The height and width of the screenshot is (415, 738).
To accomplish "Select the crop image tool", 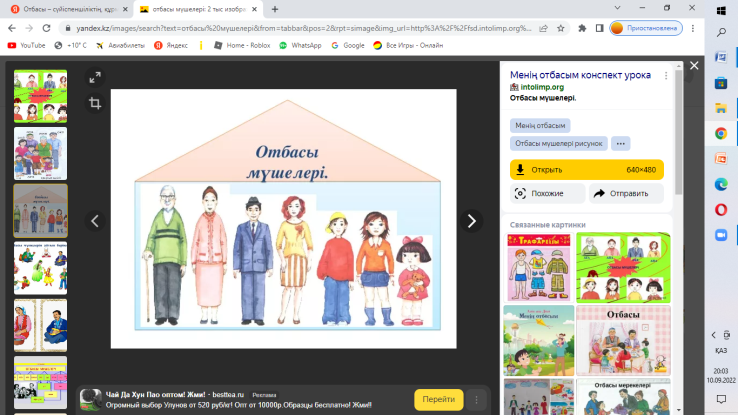I will point(95,103).
